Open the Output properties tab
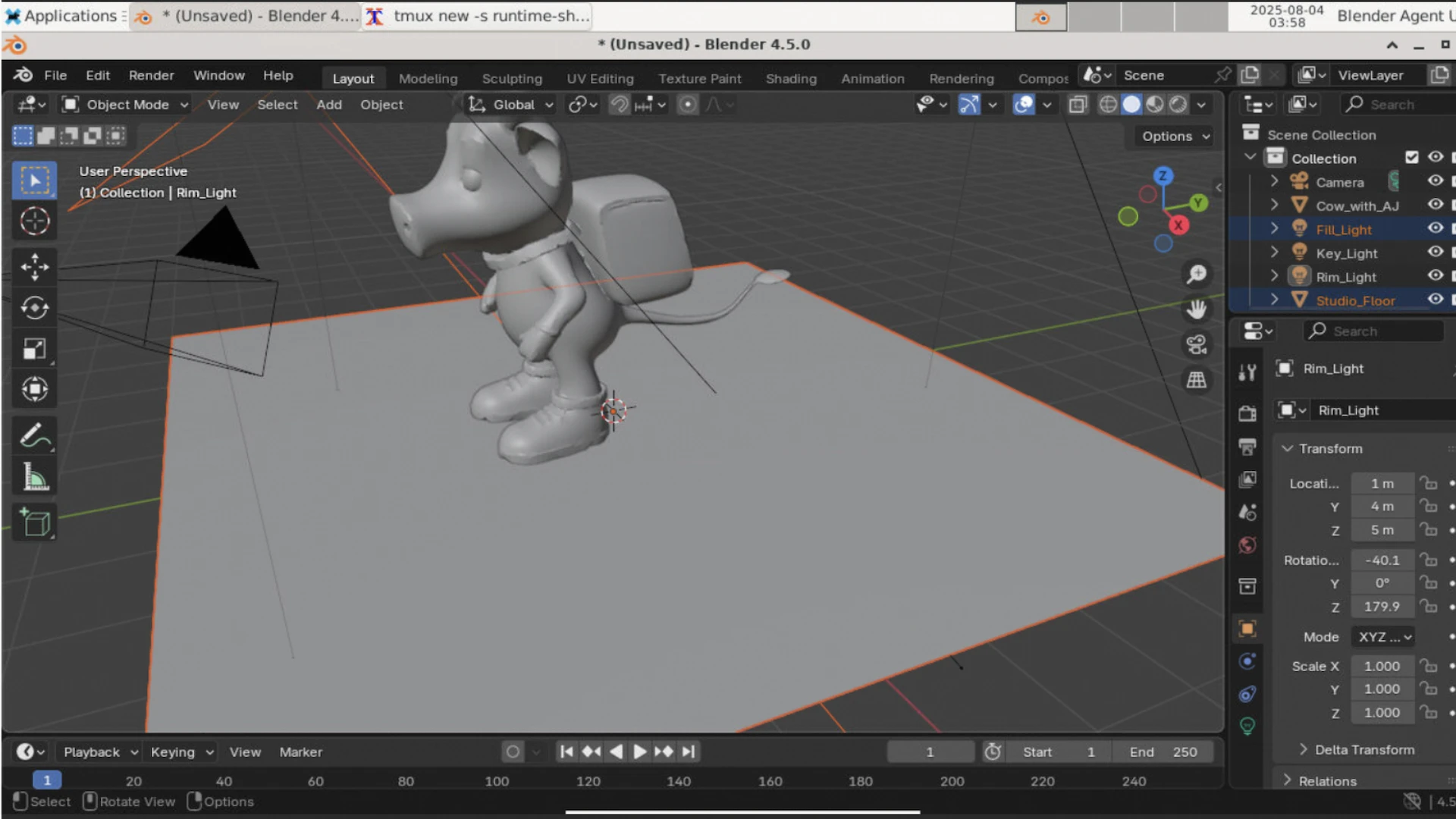 1247,447
